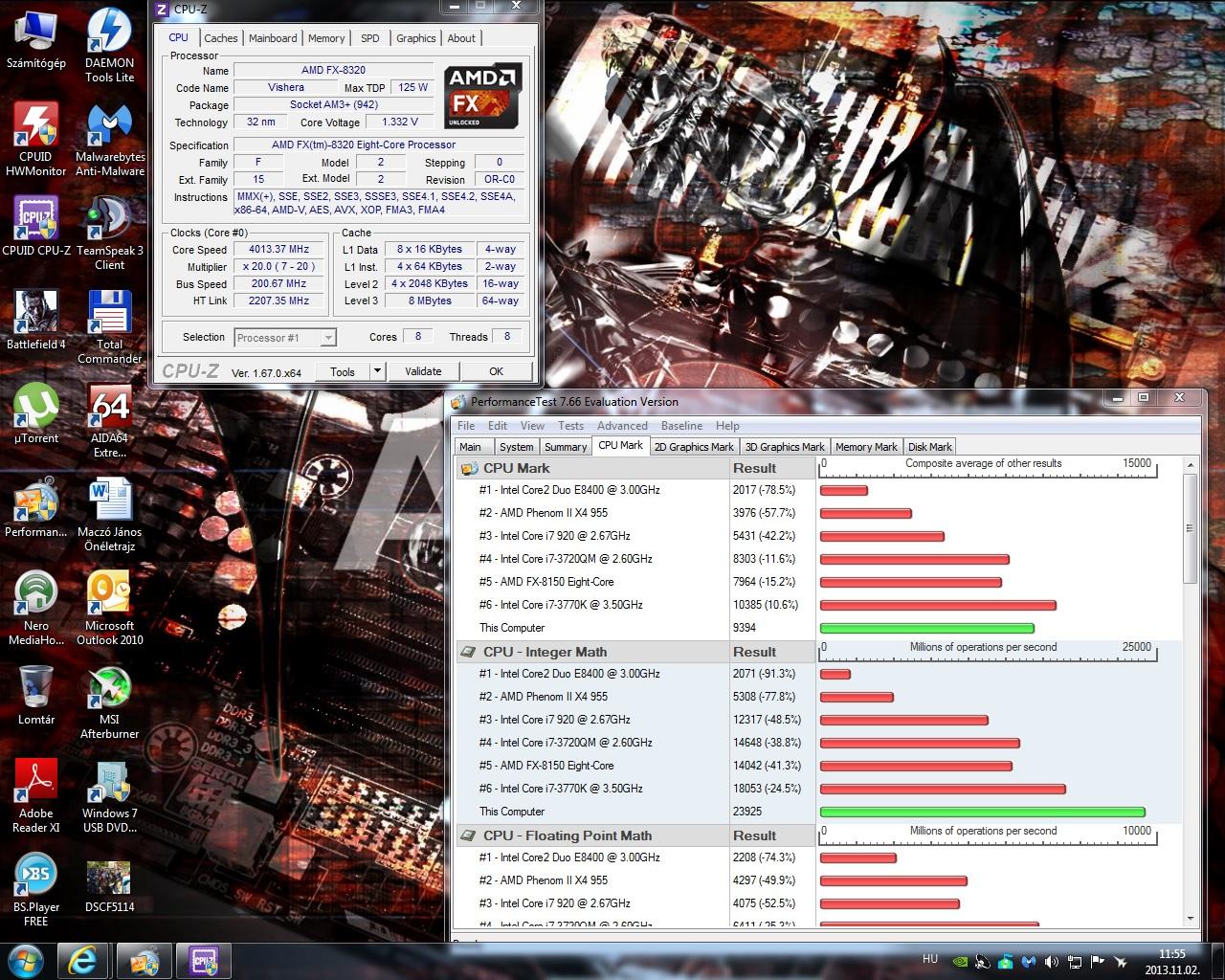Select CPUID CPU-Z desktop shortcut
Screen dimensions: 1225x980
coord(36,227)
